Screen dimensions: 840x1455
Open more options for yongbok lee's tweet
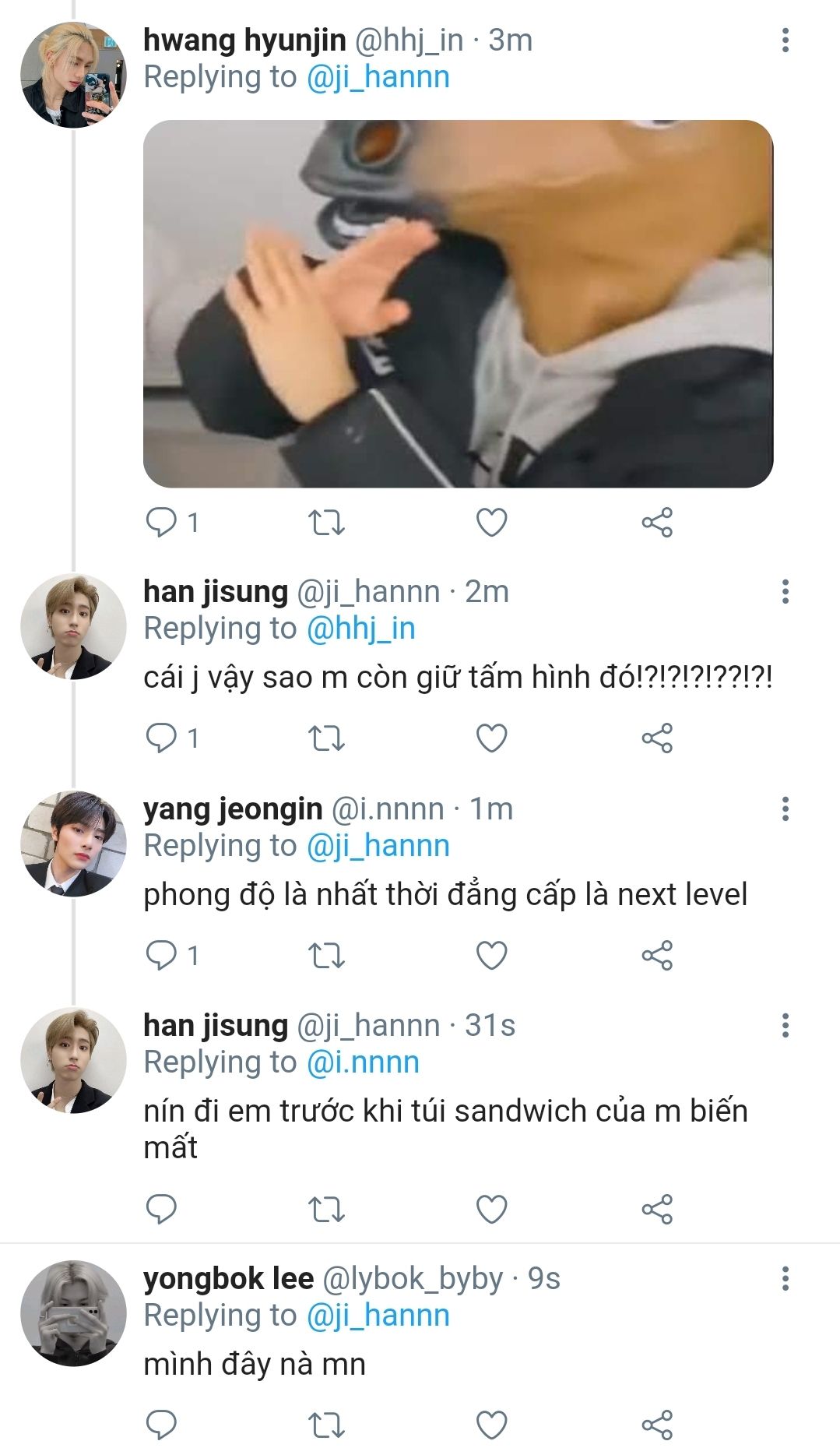(786, 1279)
